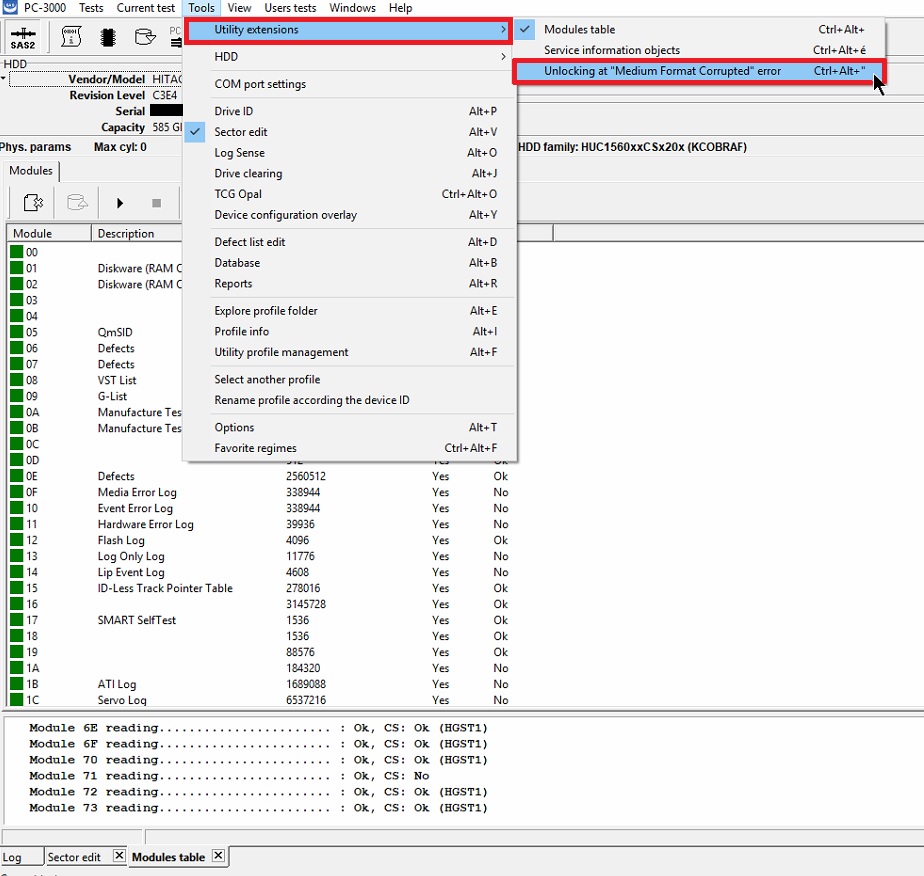Click the disk utility toolbar icon
The height and width of the screenshot is (876, 924).
[144, 37]
